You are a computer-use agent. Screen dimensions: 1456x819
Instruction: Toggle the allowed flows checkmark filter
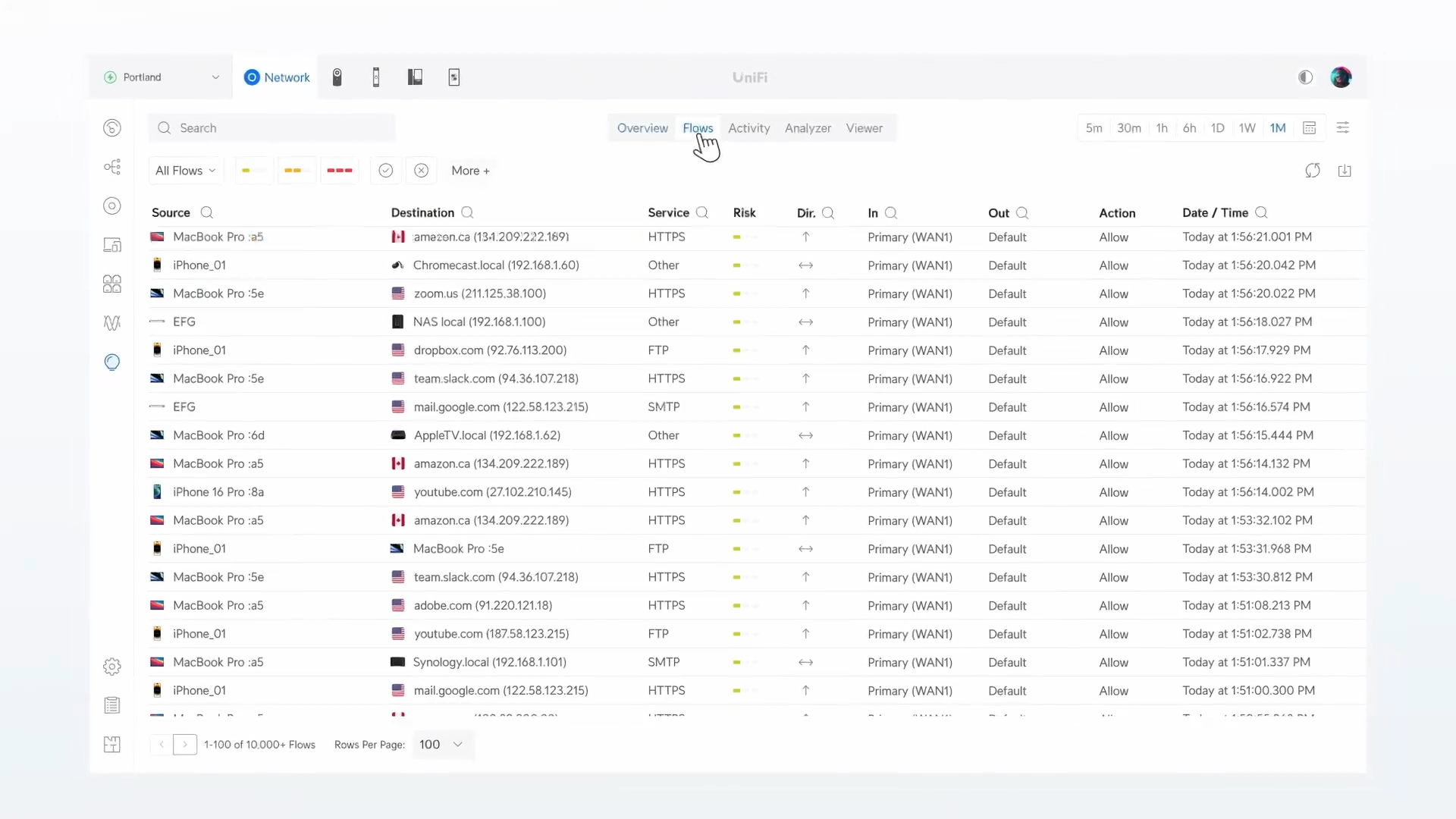click(x=386, y=171)
